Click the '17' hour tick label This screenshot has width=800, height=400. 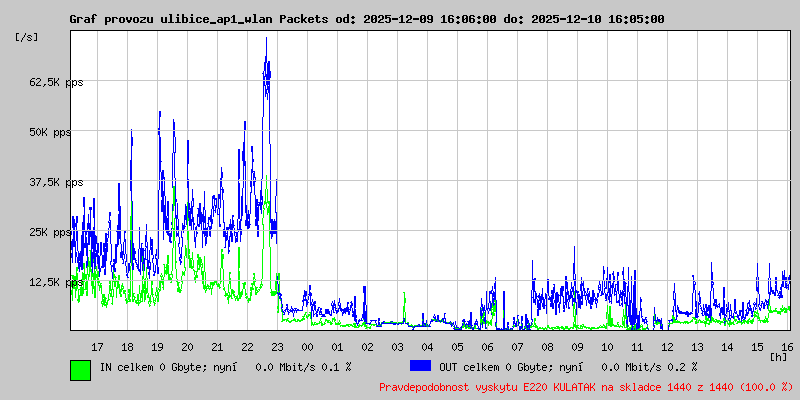pos(97,347)
